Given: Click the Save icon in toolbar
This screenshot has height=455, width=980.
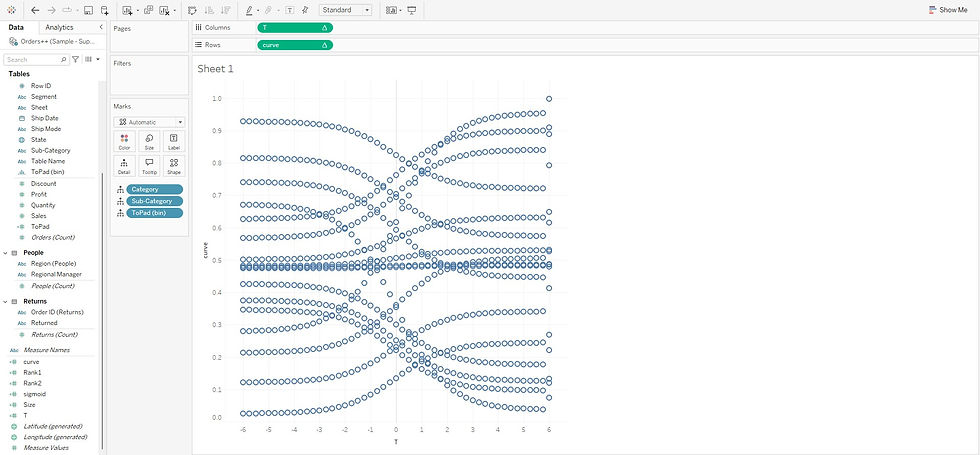Looking at the screenshot, I should click(88, 10).
